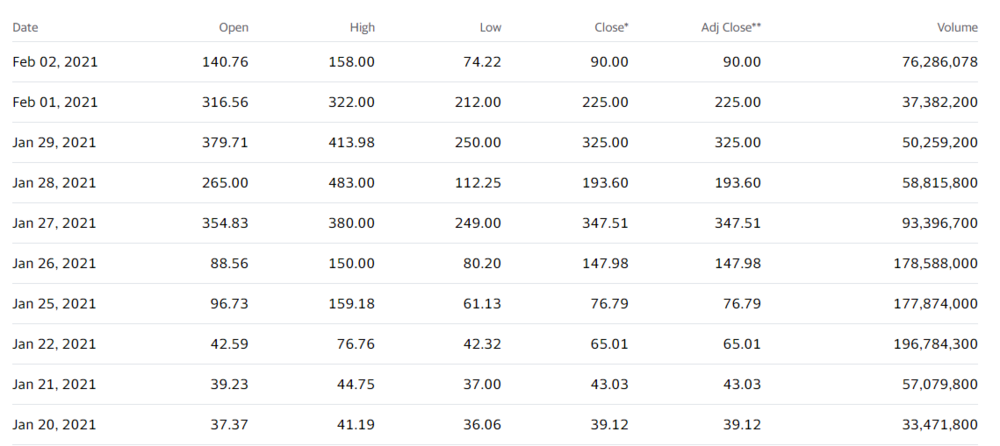Select the Jan 28, 2021 date cell
The height and width of the screenshot is (446, 1000).
coord(54,183)
